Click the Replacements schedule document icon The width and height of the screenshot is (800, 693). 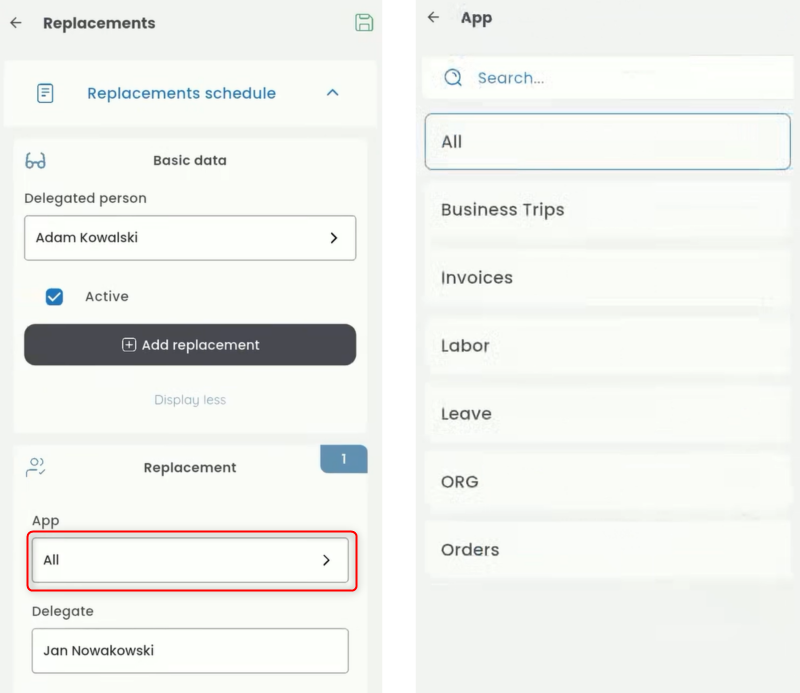45,93
